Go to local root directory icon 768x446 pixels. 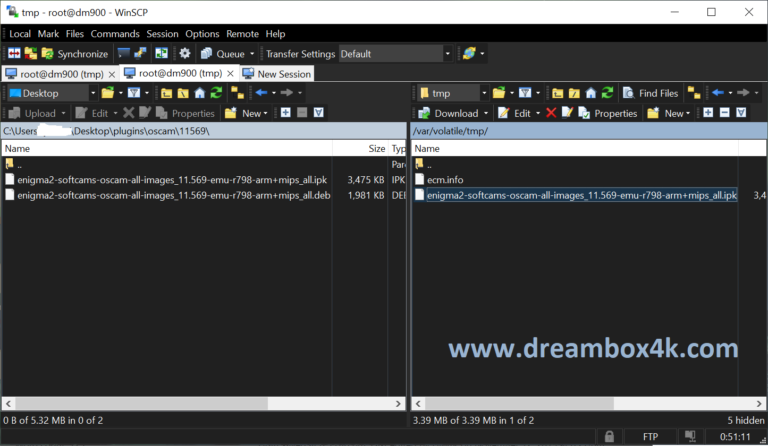(x=183, y=93)
